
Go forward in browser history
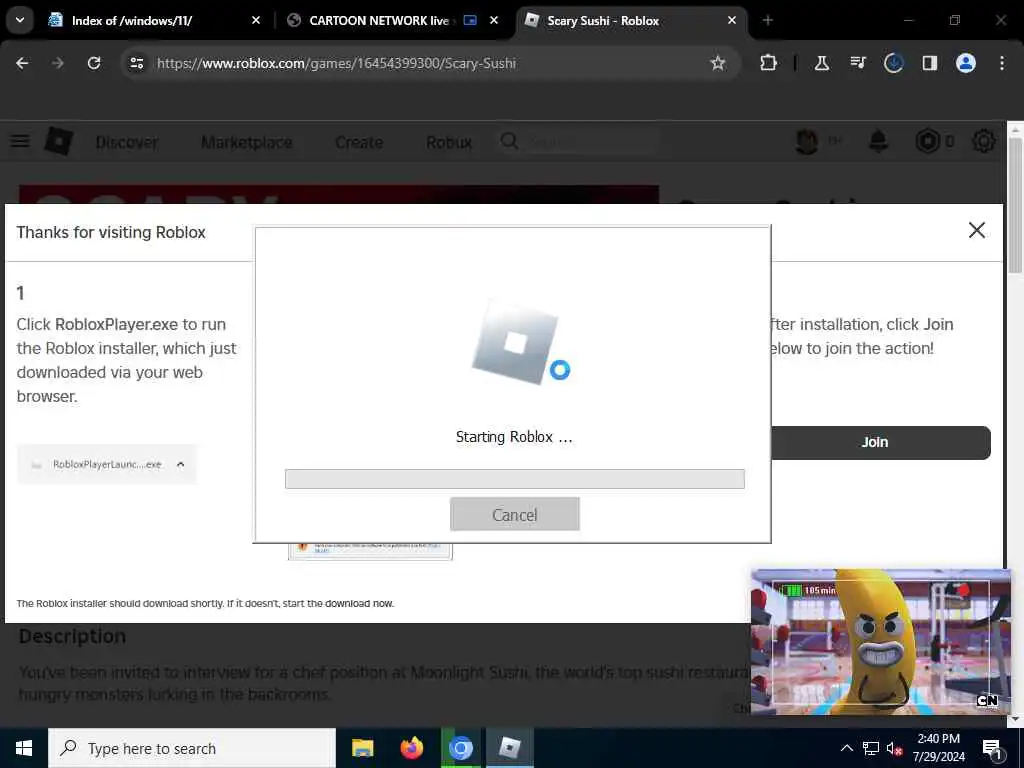point(58,63)
